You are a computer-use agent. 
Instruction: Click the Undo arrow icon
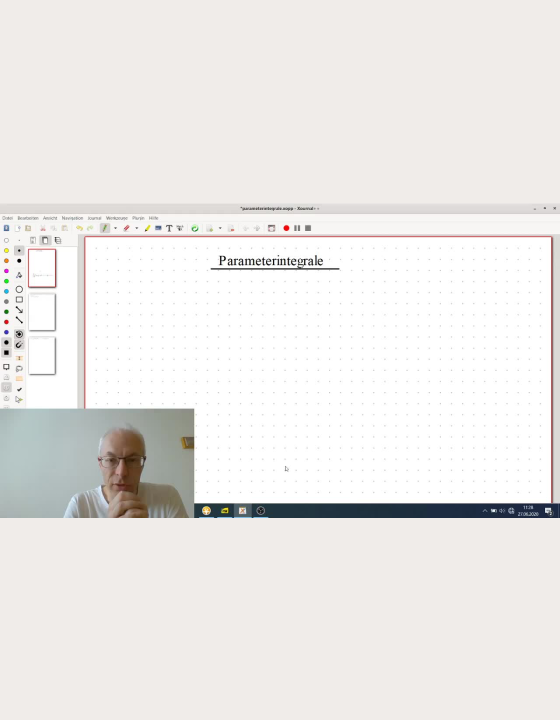coord(79,228)
